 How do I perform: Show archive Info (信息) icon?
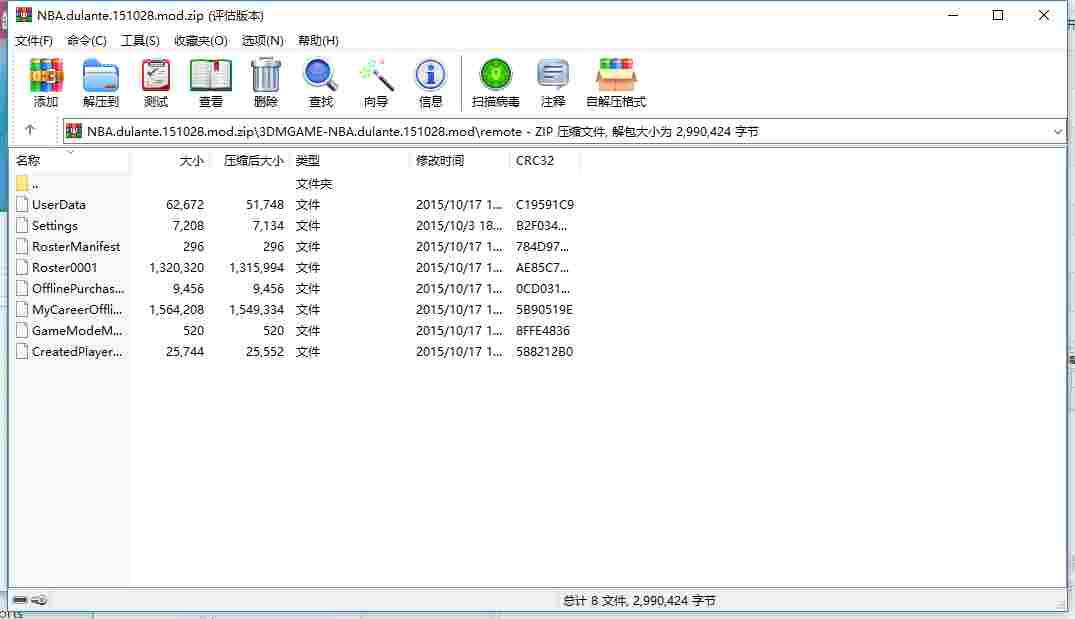pos(431,75)
